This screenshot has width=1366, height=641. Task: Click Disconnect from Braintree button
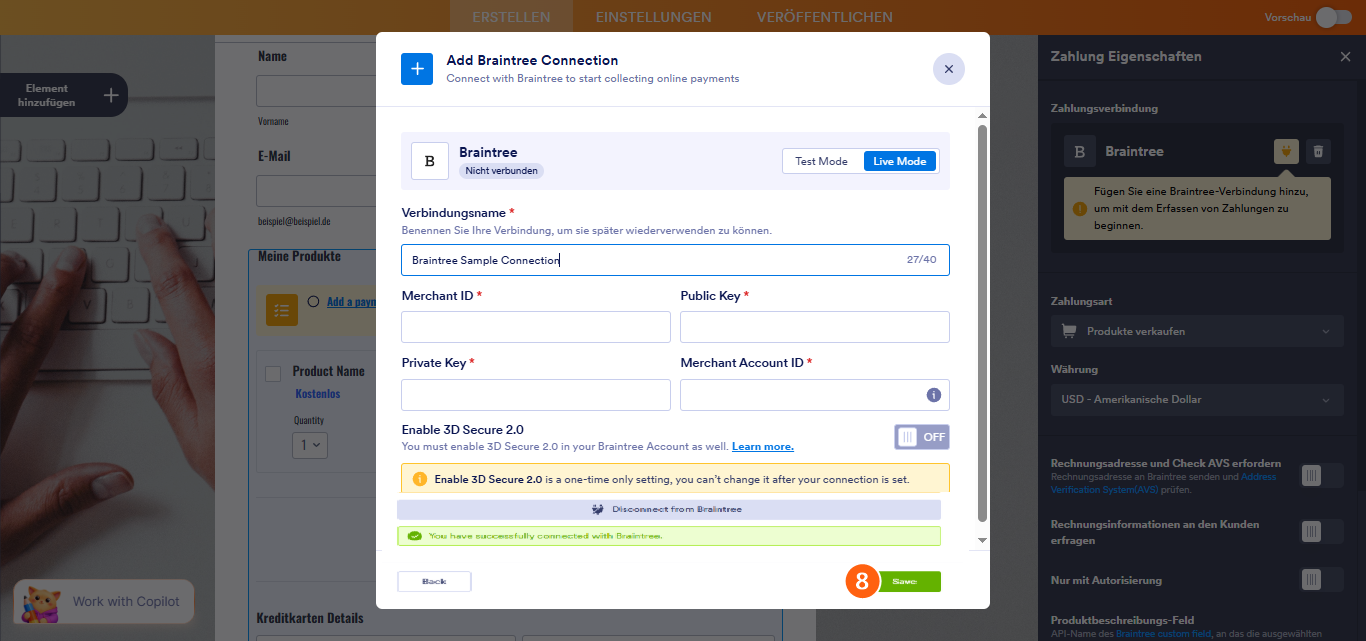(669, 509)
